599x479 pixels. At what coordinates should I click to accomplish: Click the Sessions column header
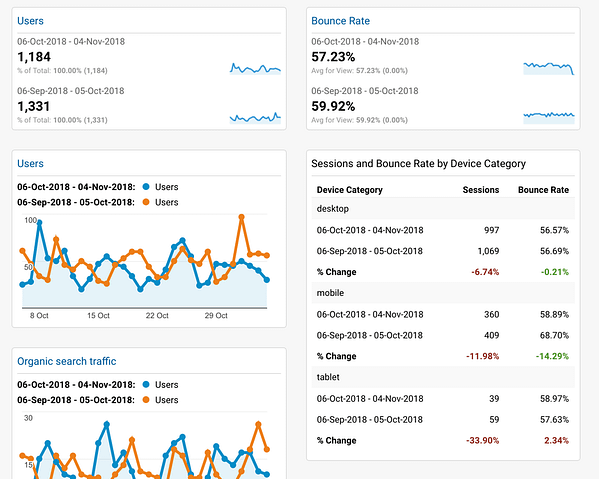(x=481, y=190)
